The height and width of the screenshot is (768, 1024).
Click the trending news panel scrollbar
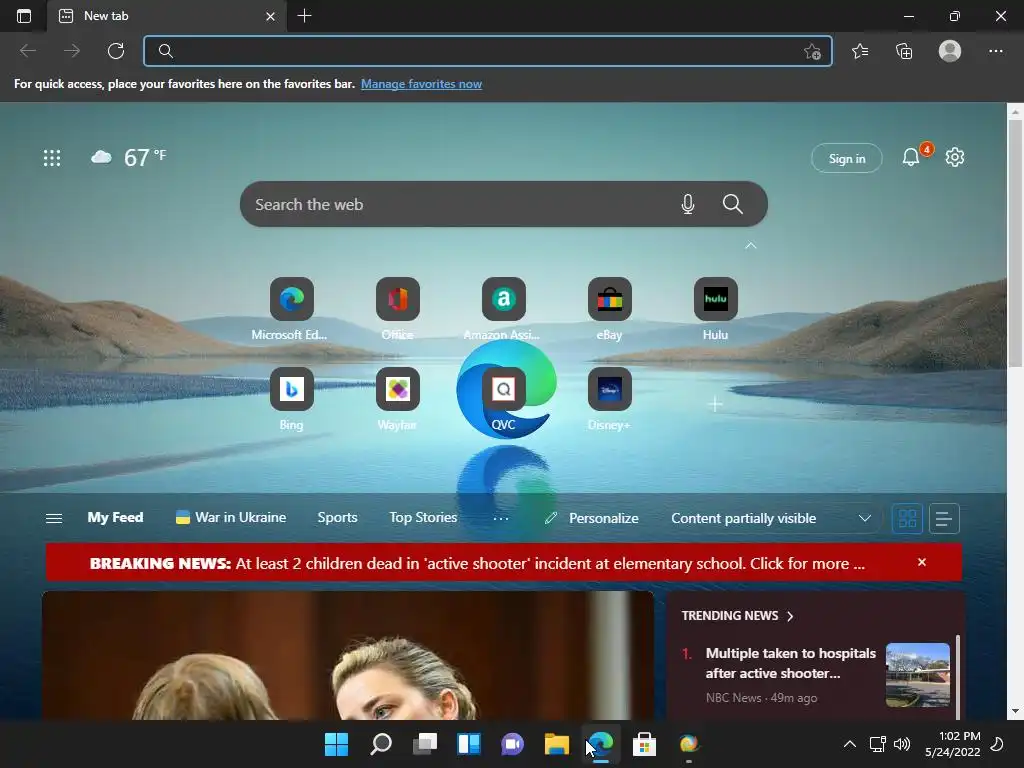click(x=958, y=677)
